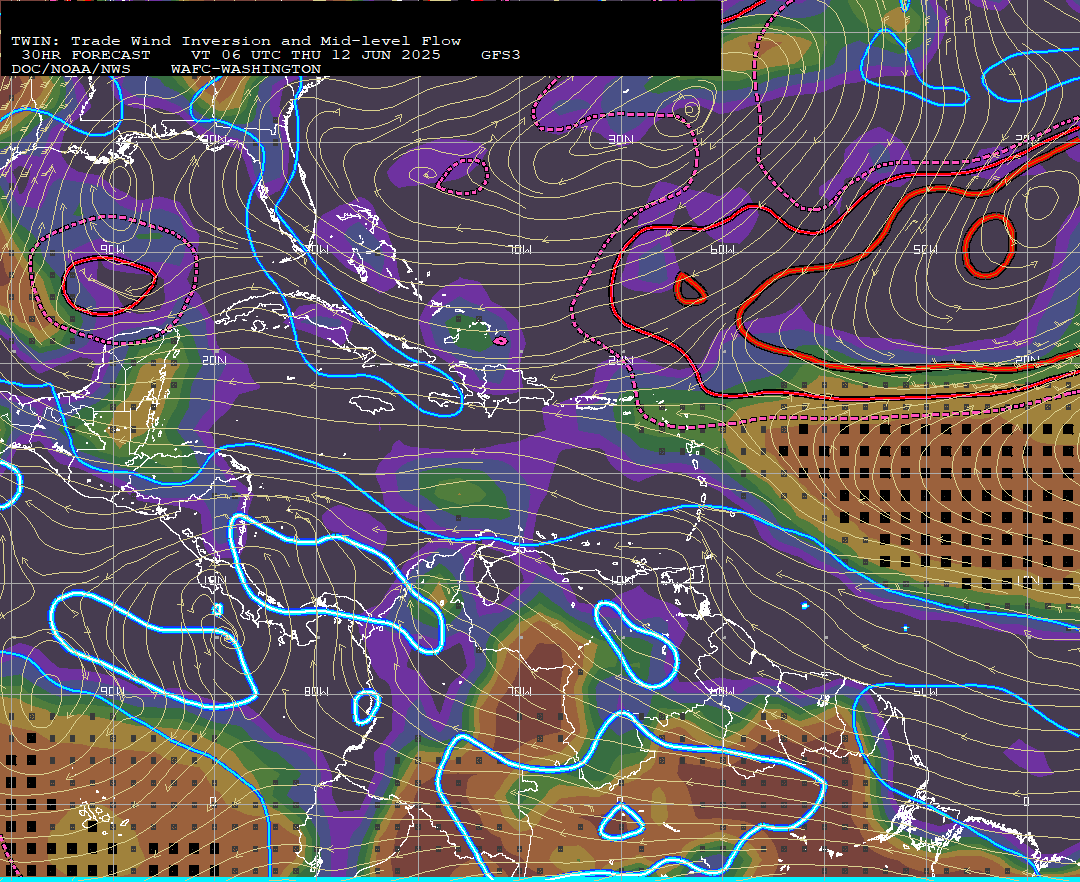This screenshot has height=882, width=1080.
Task: Click the "WAFC-WASHINGTON" header text
Action: click(x=246, y=70)
